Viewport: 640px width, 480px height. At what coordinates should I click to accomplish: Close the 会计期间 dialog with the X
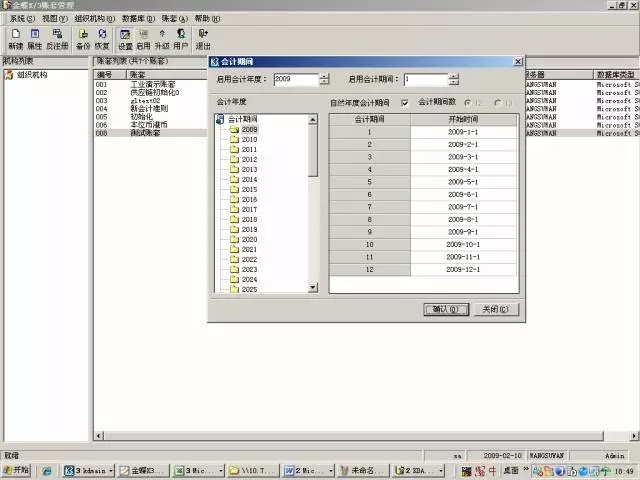pos(518,62)
